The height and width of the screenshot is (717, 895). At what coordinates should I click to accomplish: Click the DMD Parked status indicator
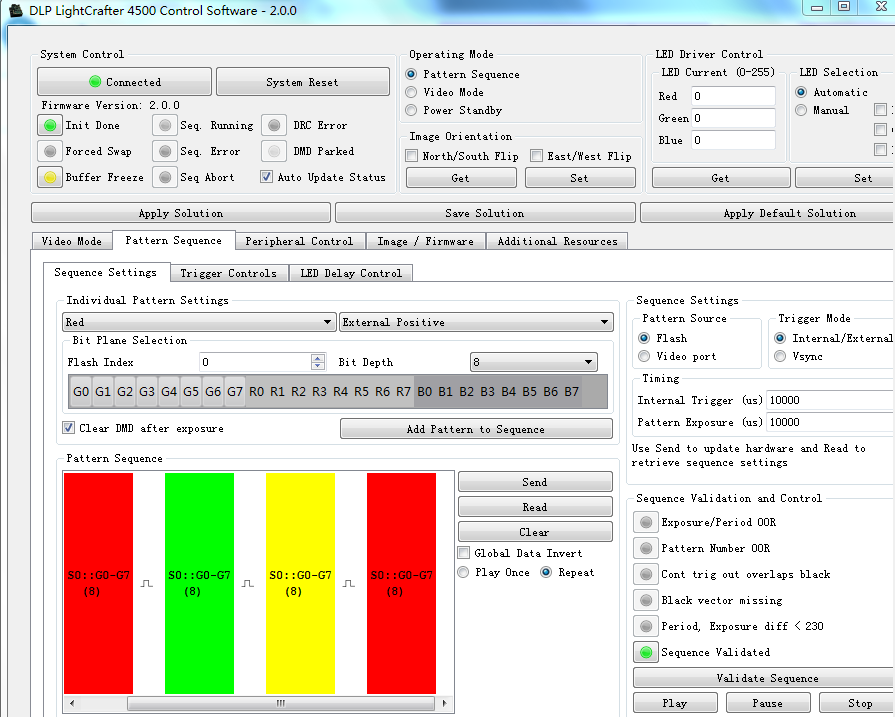tap(274, 151)
